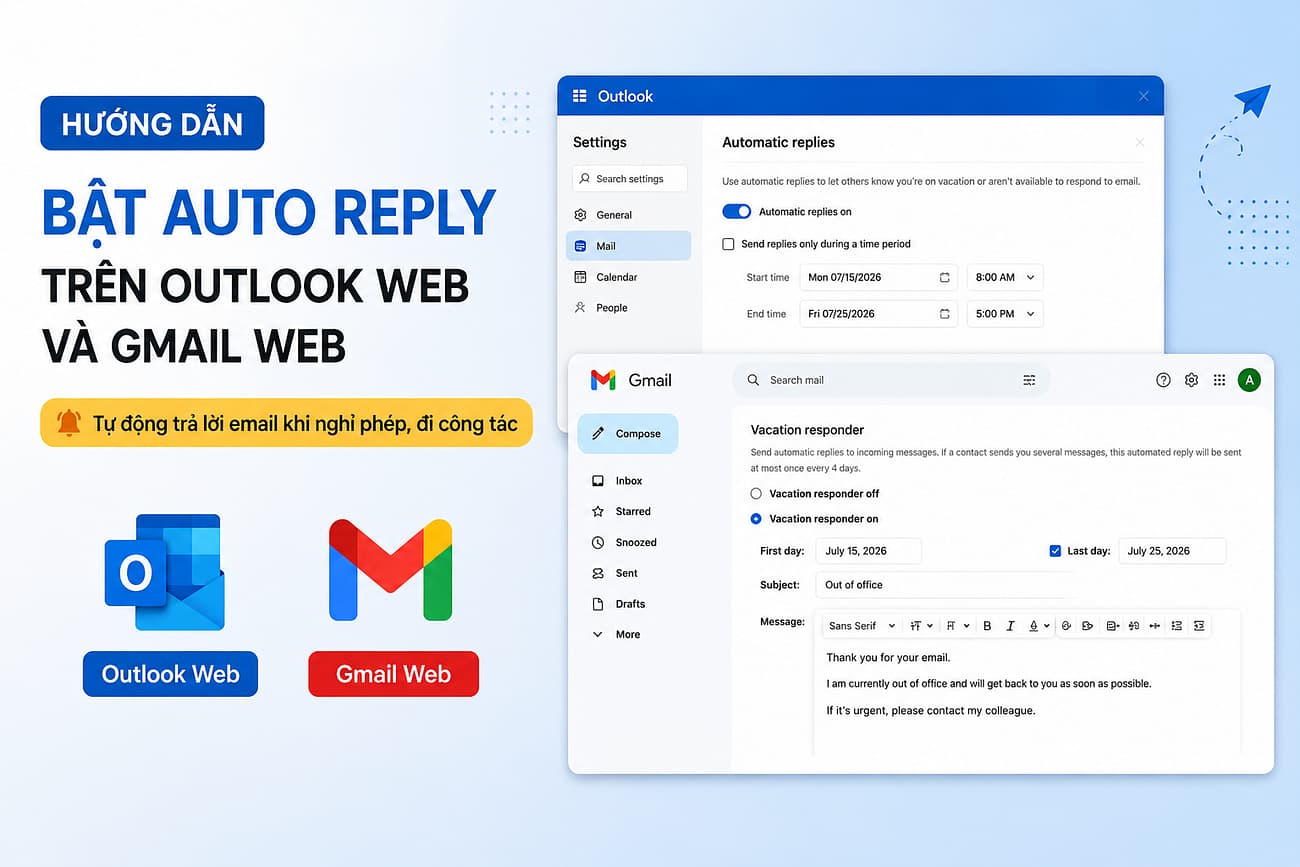
Task: Click the Drafts page icon in Gmail
Action: tap(598, 604)
